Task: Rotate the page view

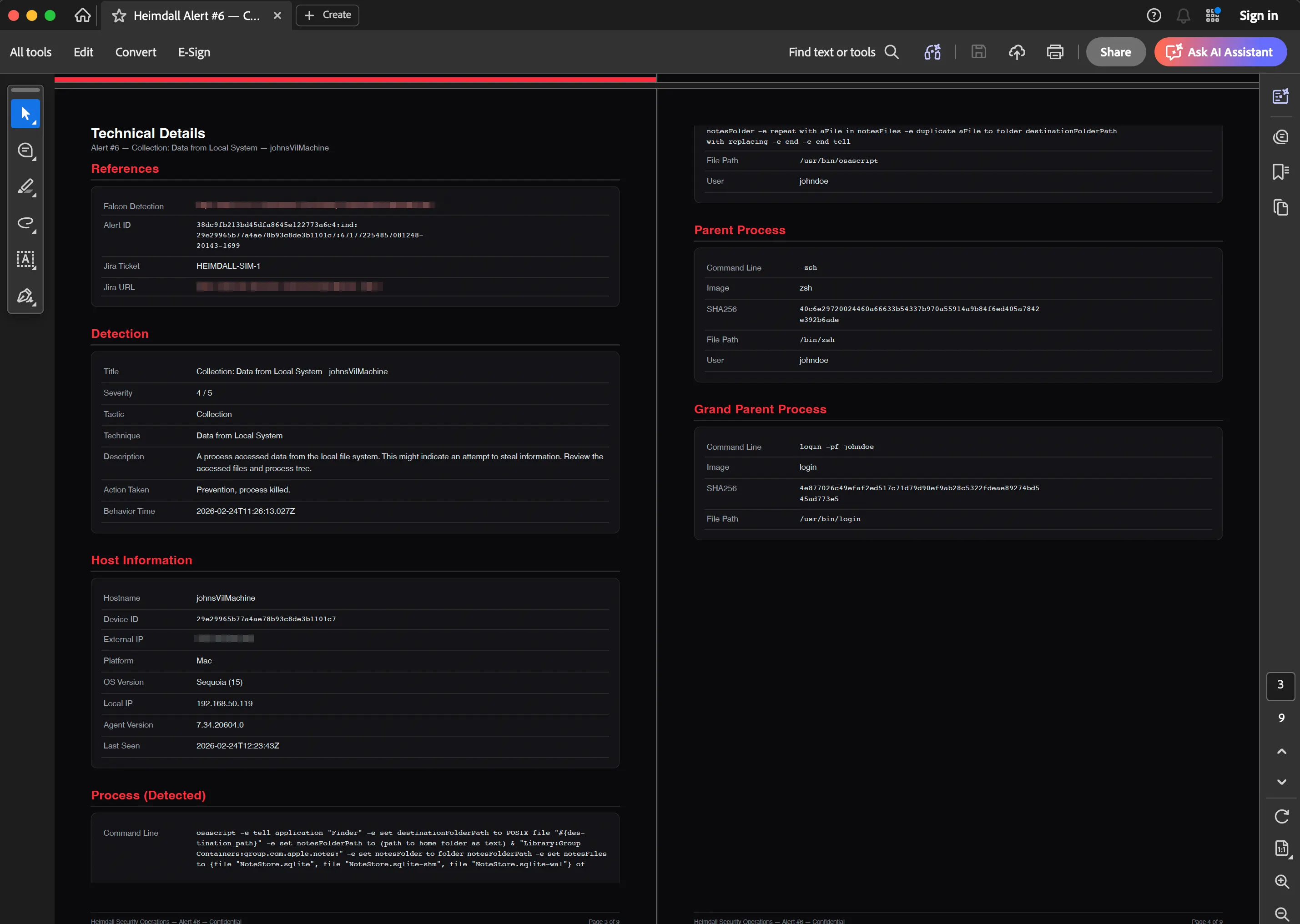Action: click(1281, 817)
